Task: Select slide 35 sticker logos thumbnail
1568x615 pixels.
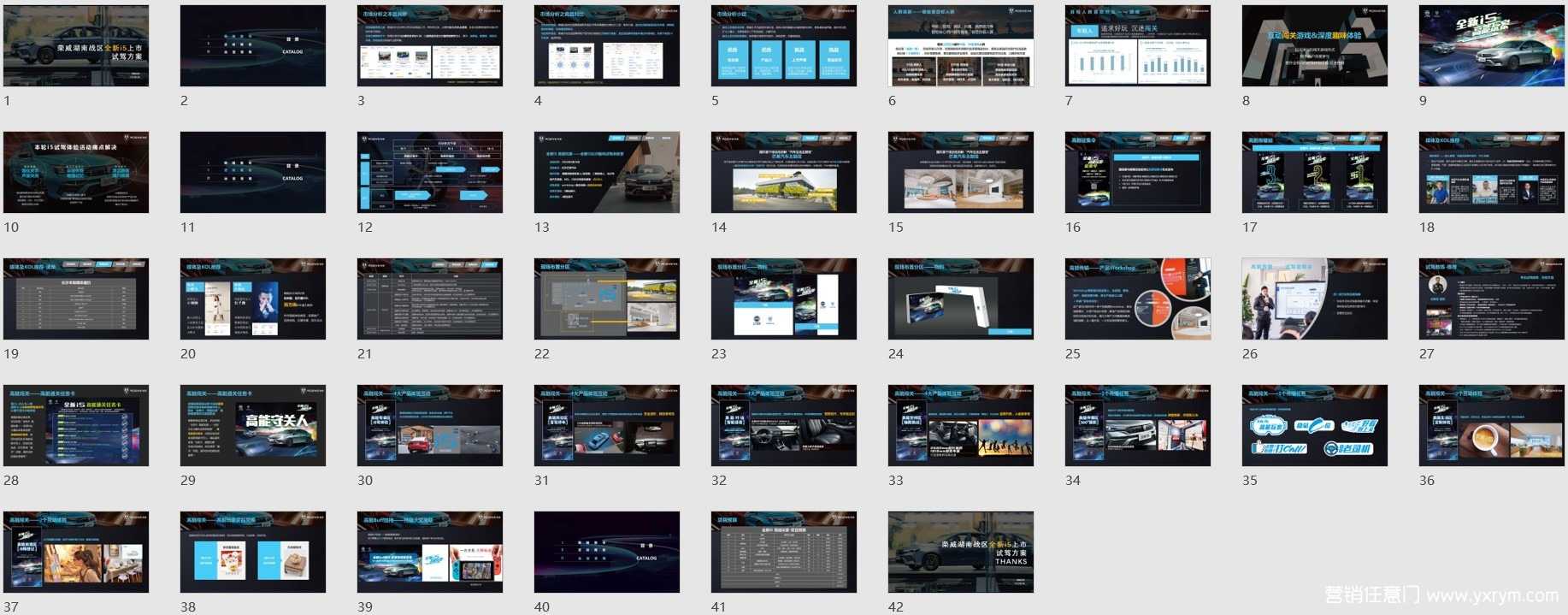Action: pyautogui.click(x=1315, y=425)
